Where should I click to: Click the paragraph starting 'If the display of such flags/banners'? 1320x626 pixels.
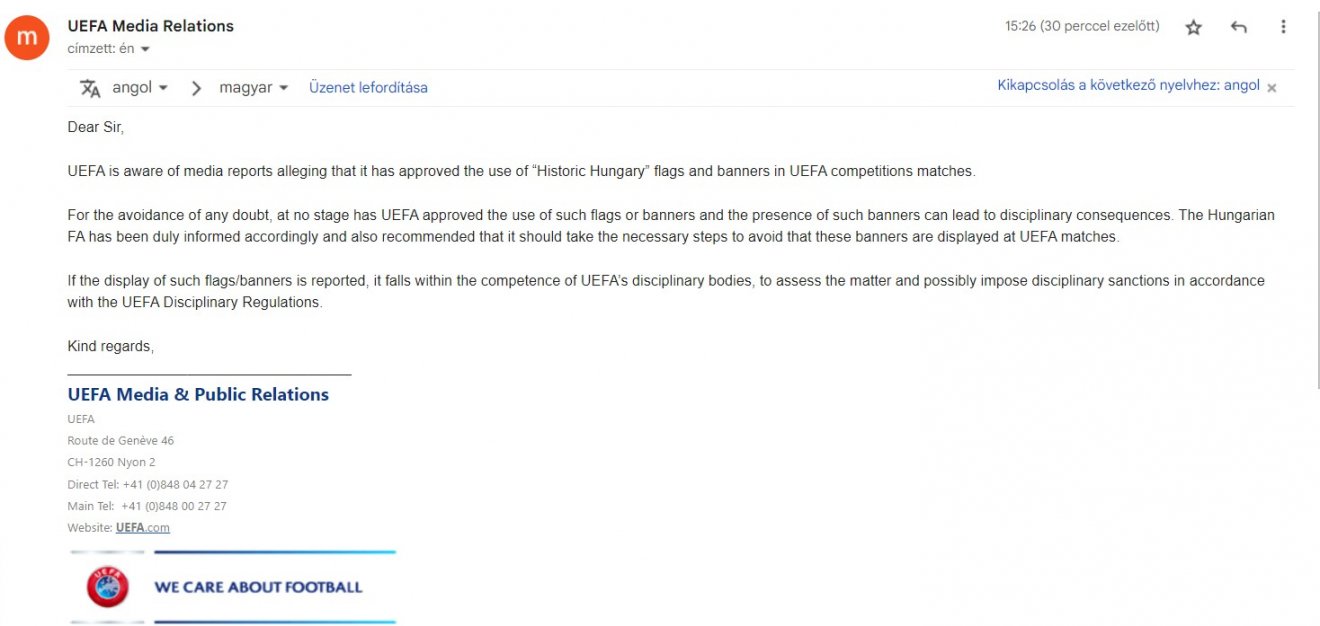point(666,292)
